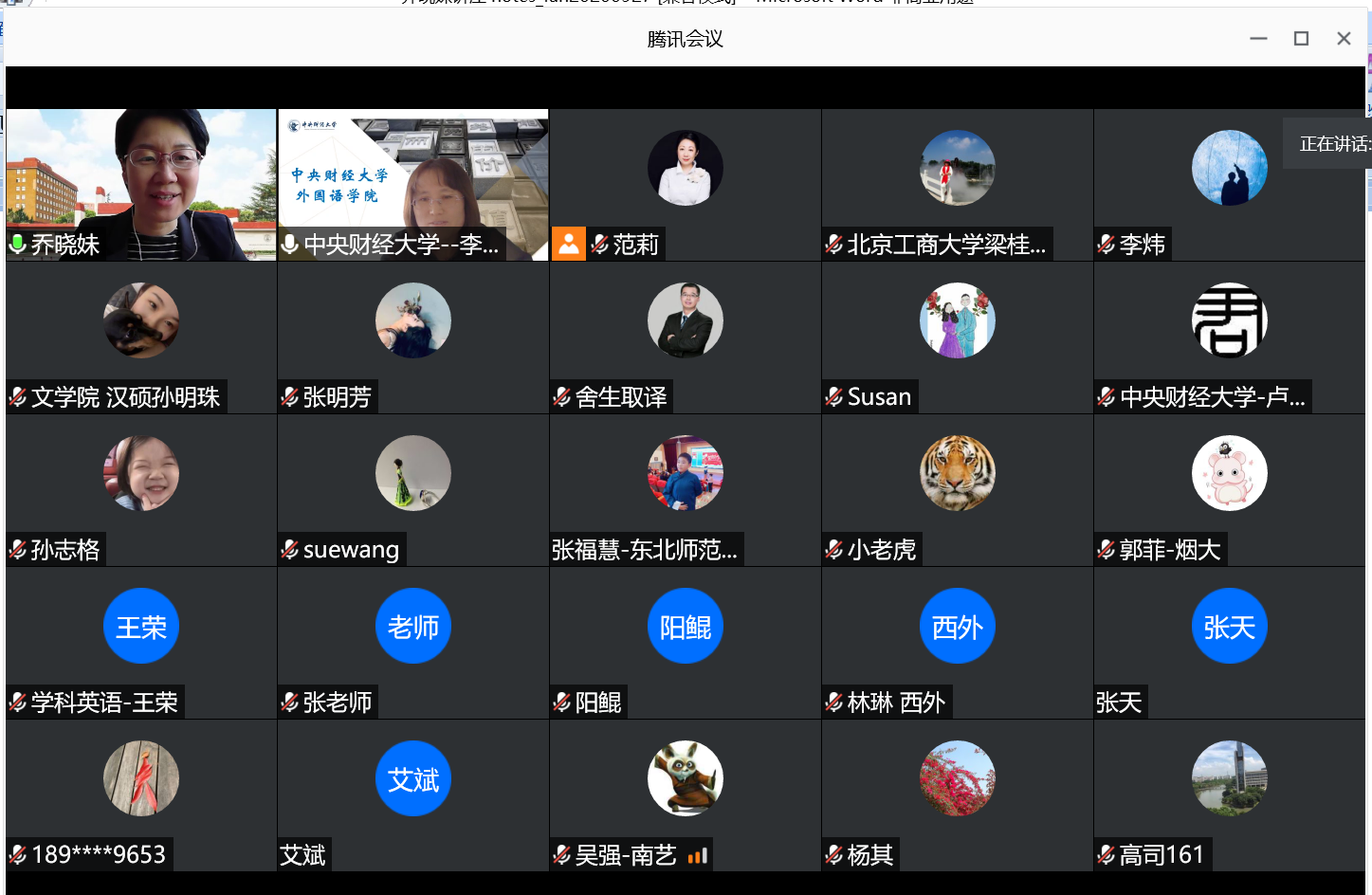Click muted mic icon next to 文学院 汉硕孙明珠
The width and height of the screenshot is (1372, 895).
pos(17,397)
